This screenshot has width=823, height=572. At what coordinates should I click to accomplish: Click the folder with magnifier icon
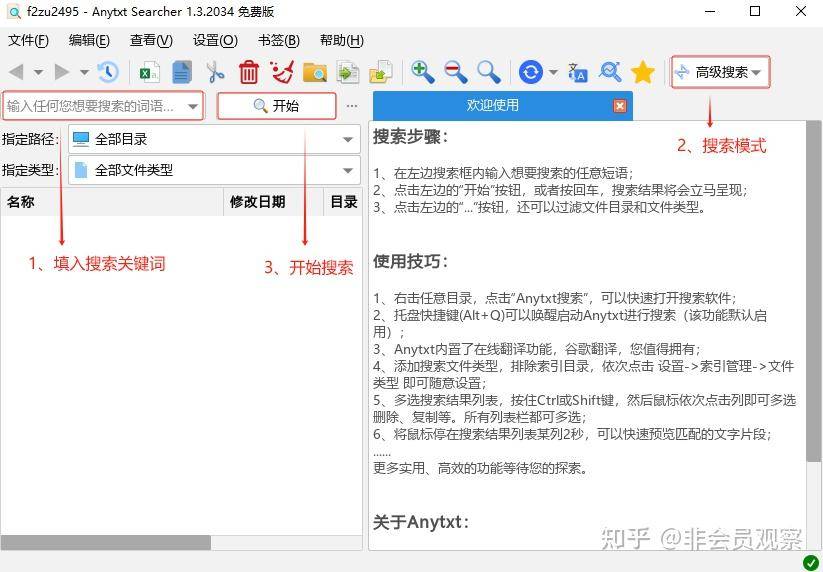point(315,72)
